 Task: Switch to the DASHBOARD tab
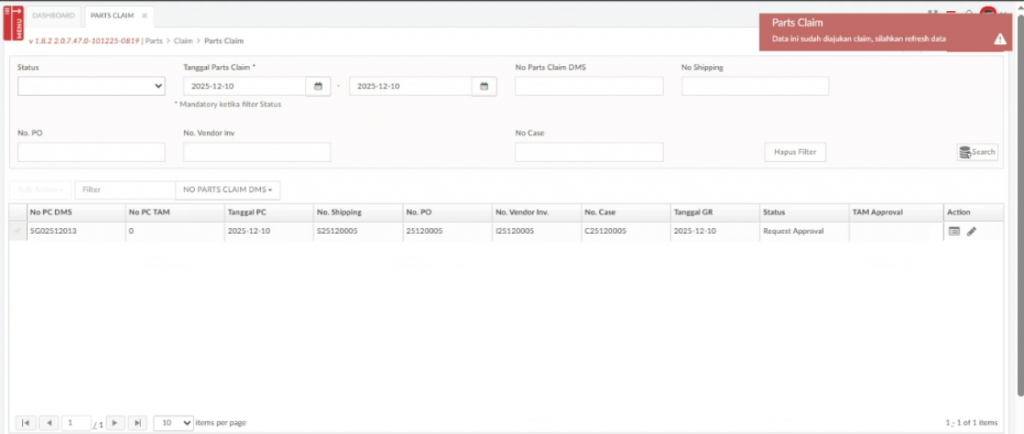(x=53, y=16)
